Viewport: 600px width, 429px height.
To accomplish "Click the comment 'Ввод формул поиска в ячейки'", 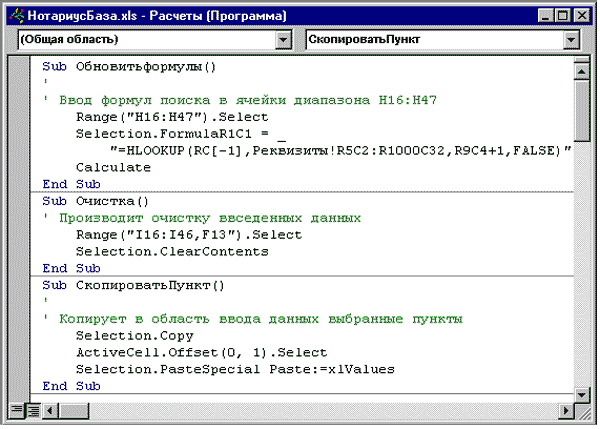I will [173, 100].
